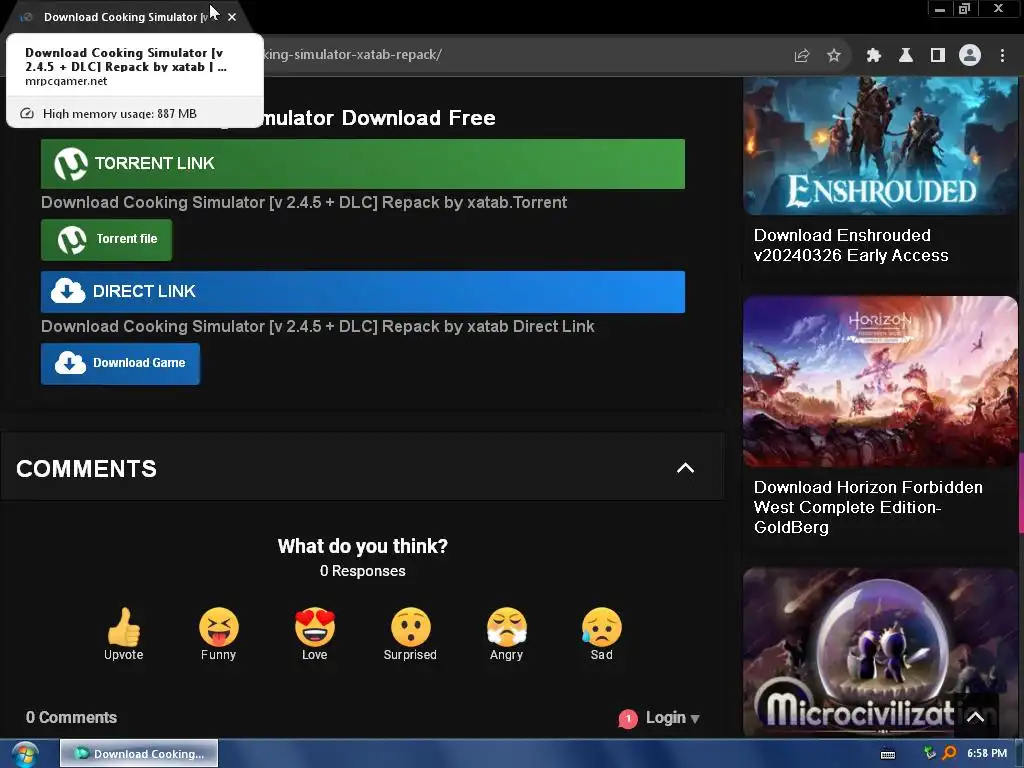Click the blue DIRECT LINK banner

pyautogui.click(x=362, y=291)
